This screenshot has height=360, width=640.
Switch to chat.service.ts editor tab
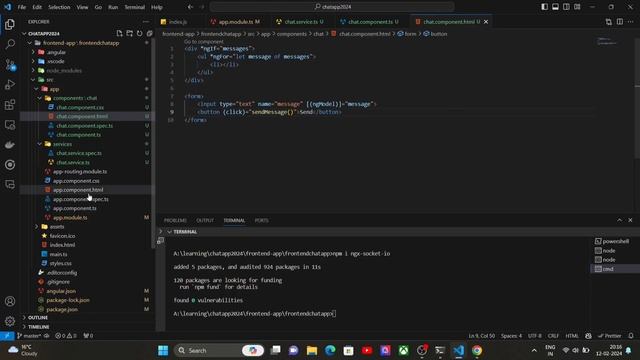coord(300,22)
